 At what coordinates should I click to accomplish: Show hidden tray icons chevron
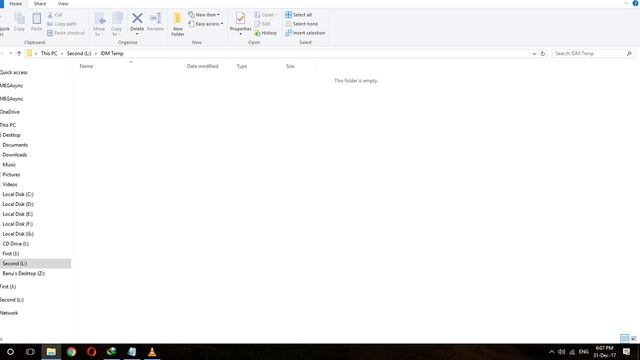click(x=551, y=351)
